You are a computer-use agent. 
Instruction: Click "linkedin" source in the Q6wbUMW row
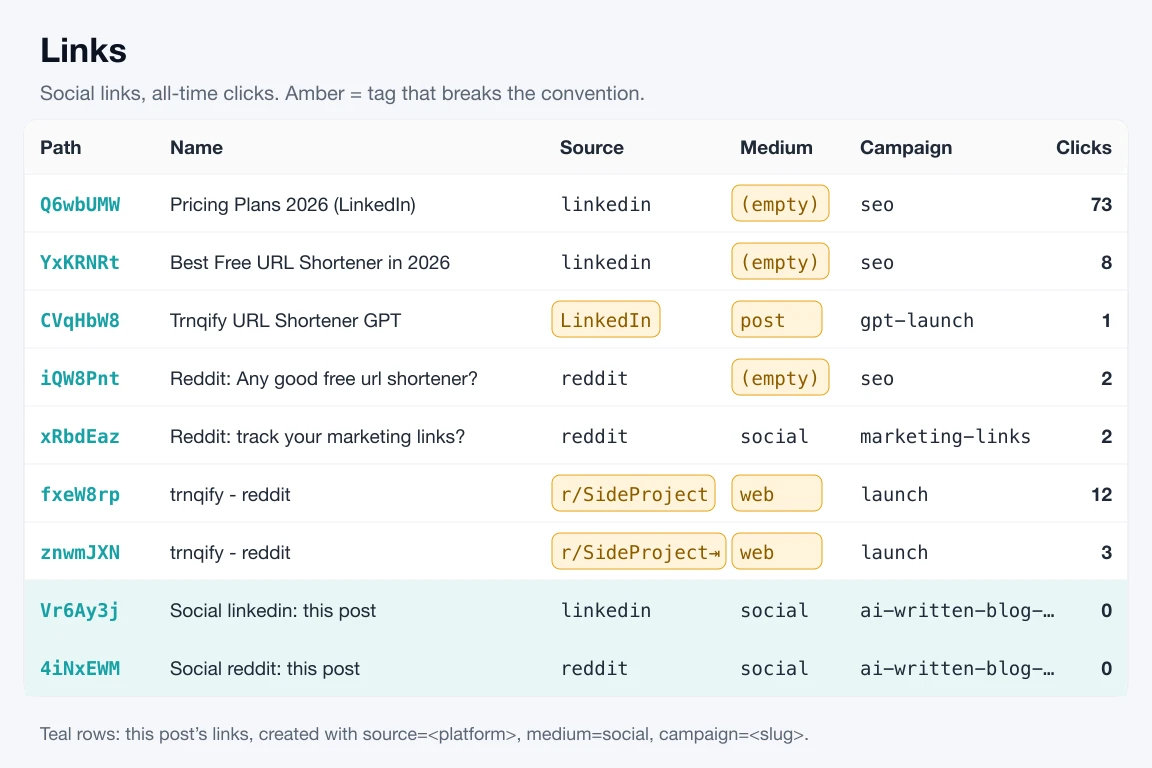click(606, 204)
